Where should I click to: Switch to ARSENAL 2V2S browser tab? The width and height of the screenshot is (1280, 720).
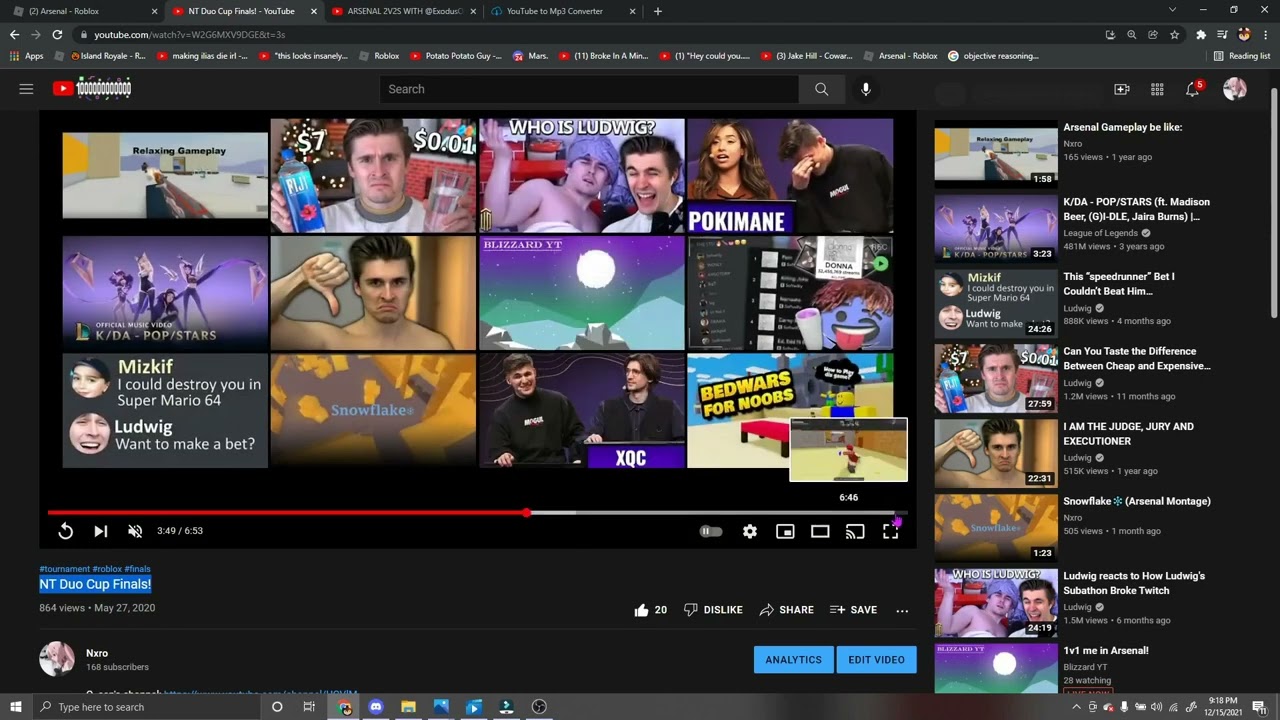(402, 11)
